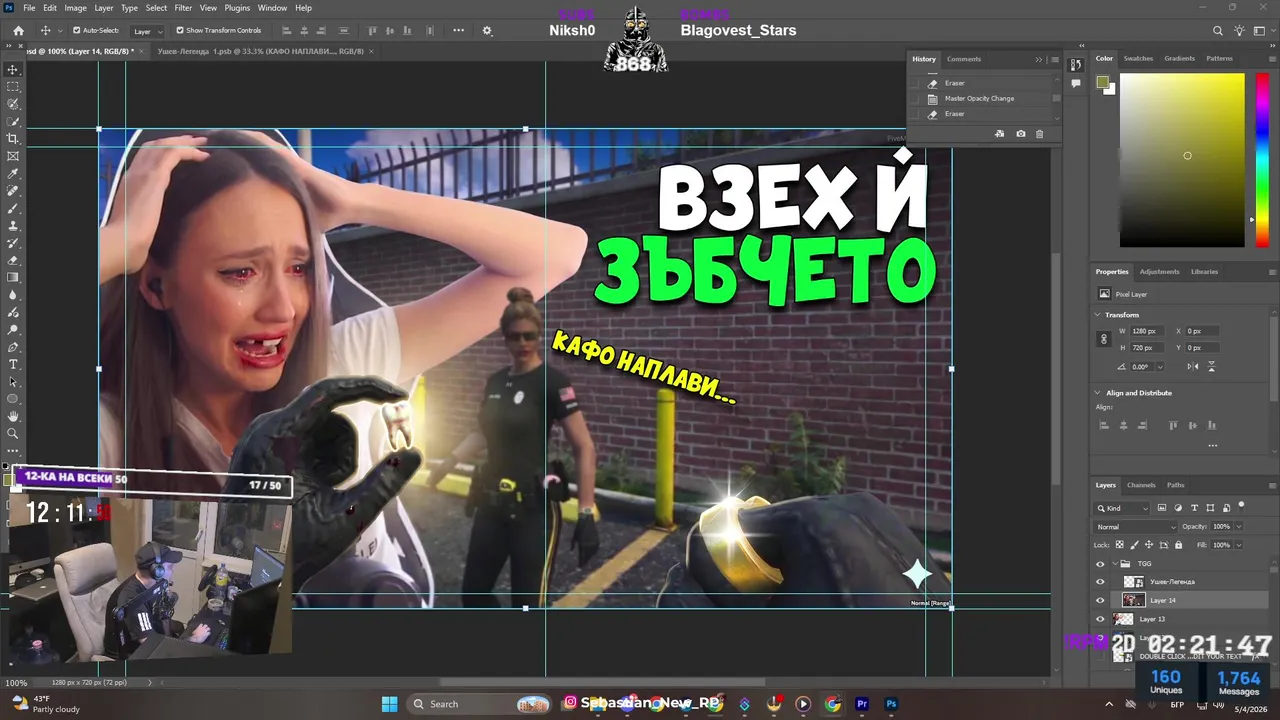Open the blend mode Normal dropdown
This screenshot has width=1280, height=720.
(1136, 527)
